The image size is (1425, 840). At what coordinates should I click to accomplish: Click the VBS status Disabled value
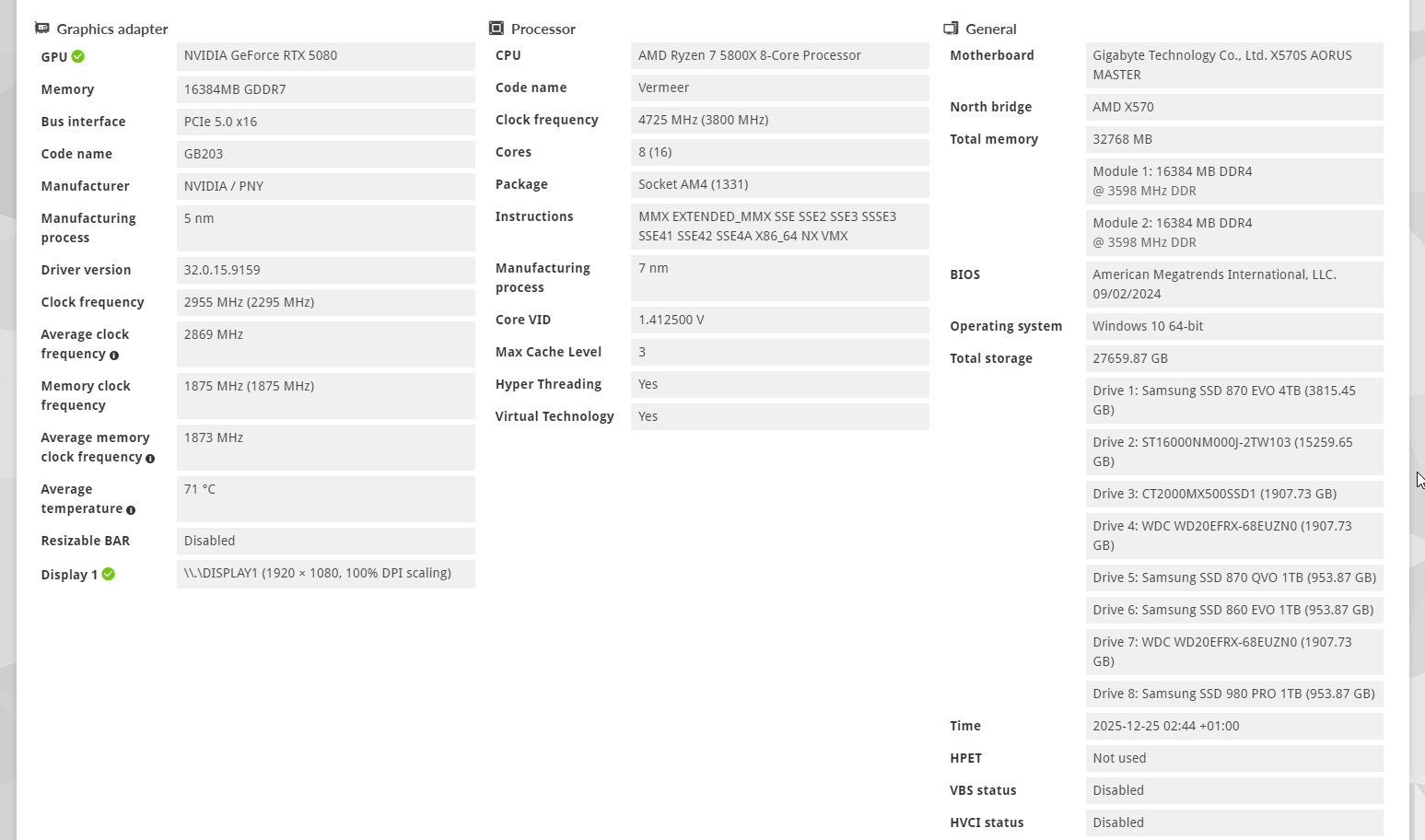(x=1234, y=790)
